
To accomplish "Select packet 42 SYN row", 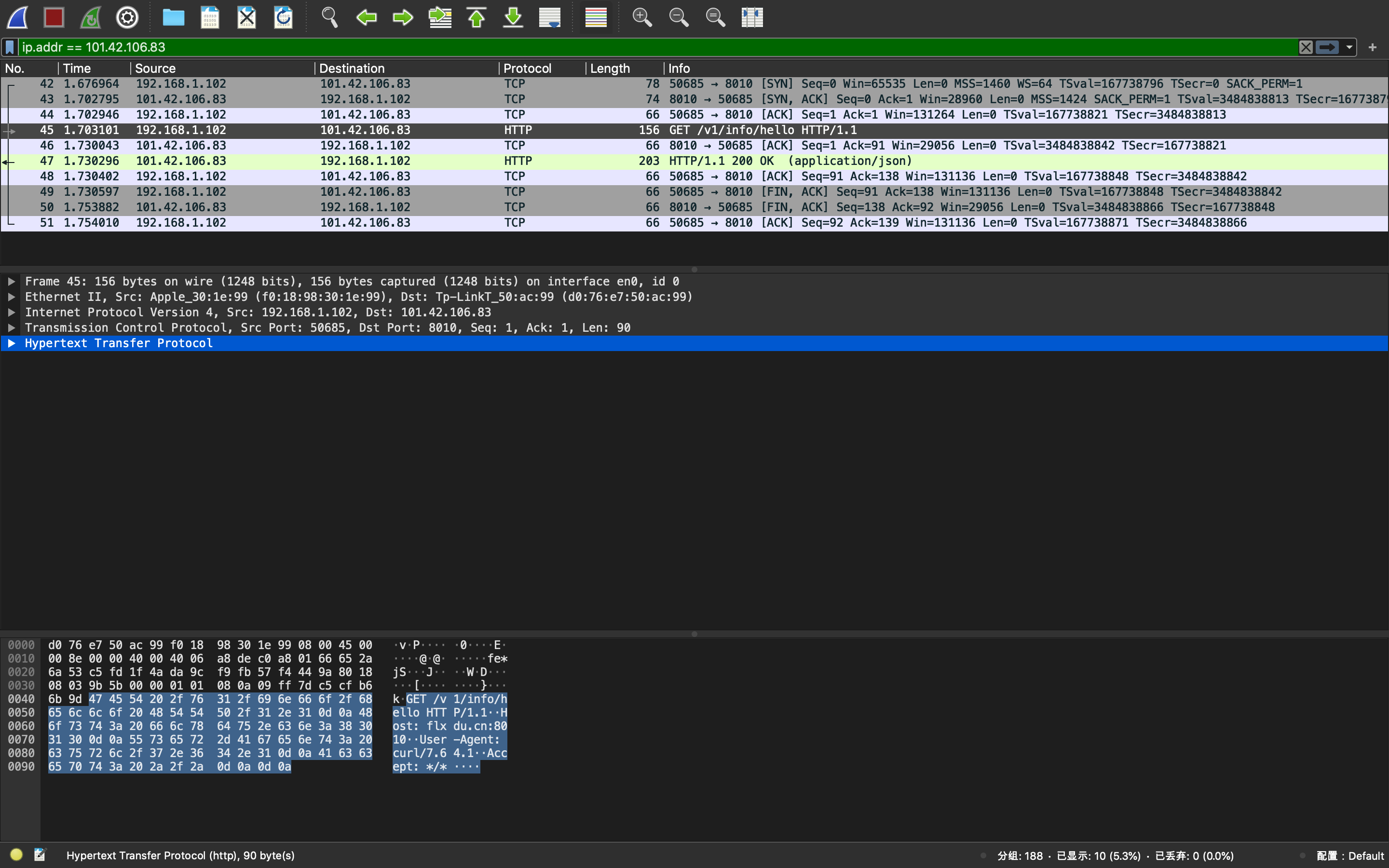I will 694,84.
